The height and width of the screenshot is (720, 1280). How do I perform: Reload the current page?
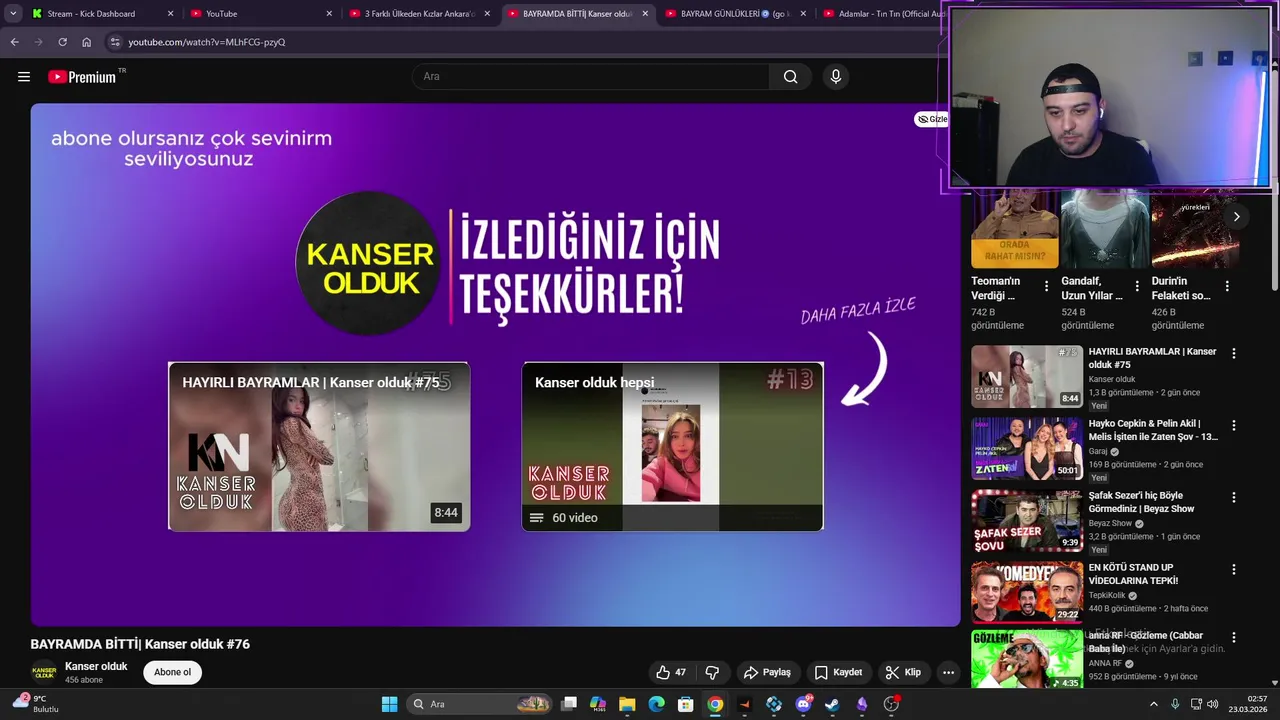coord(62,42)
